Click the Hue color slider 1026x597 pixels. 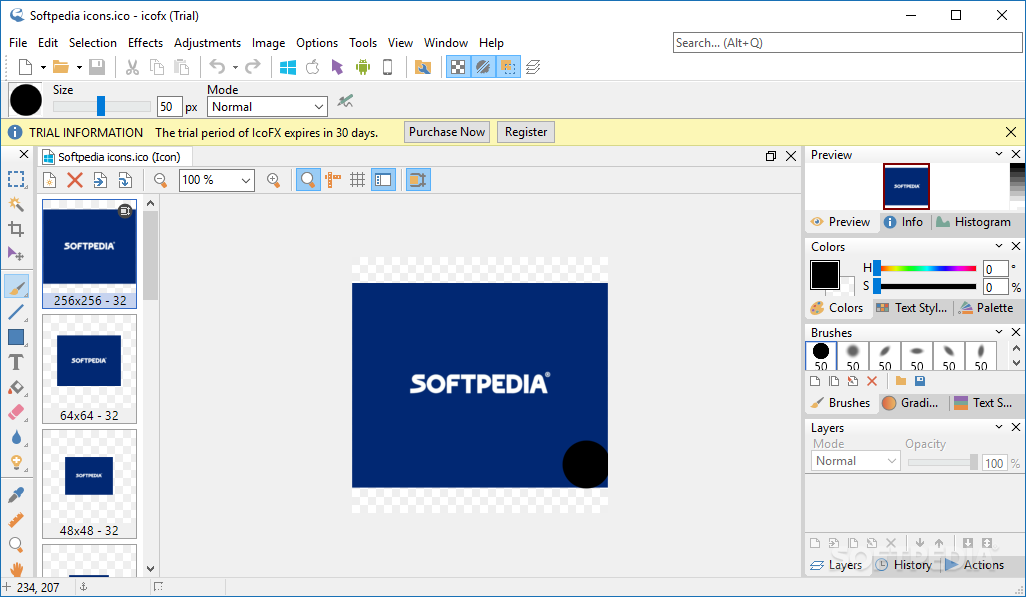(x=925, y=268)
